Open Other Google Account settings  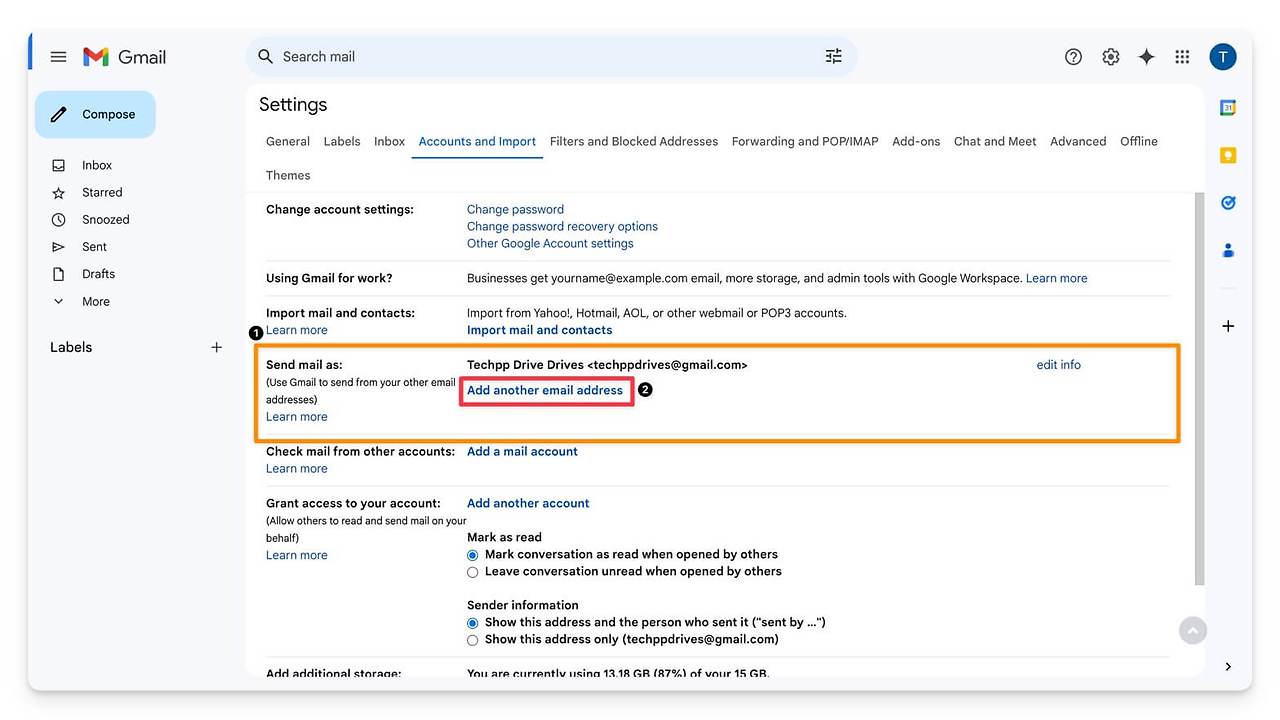(x=550, y=243)
